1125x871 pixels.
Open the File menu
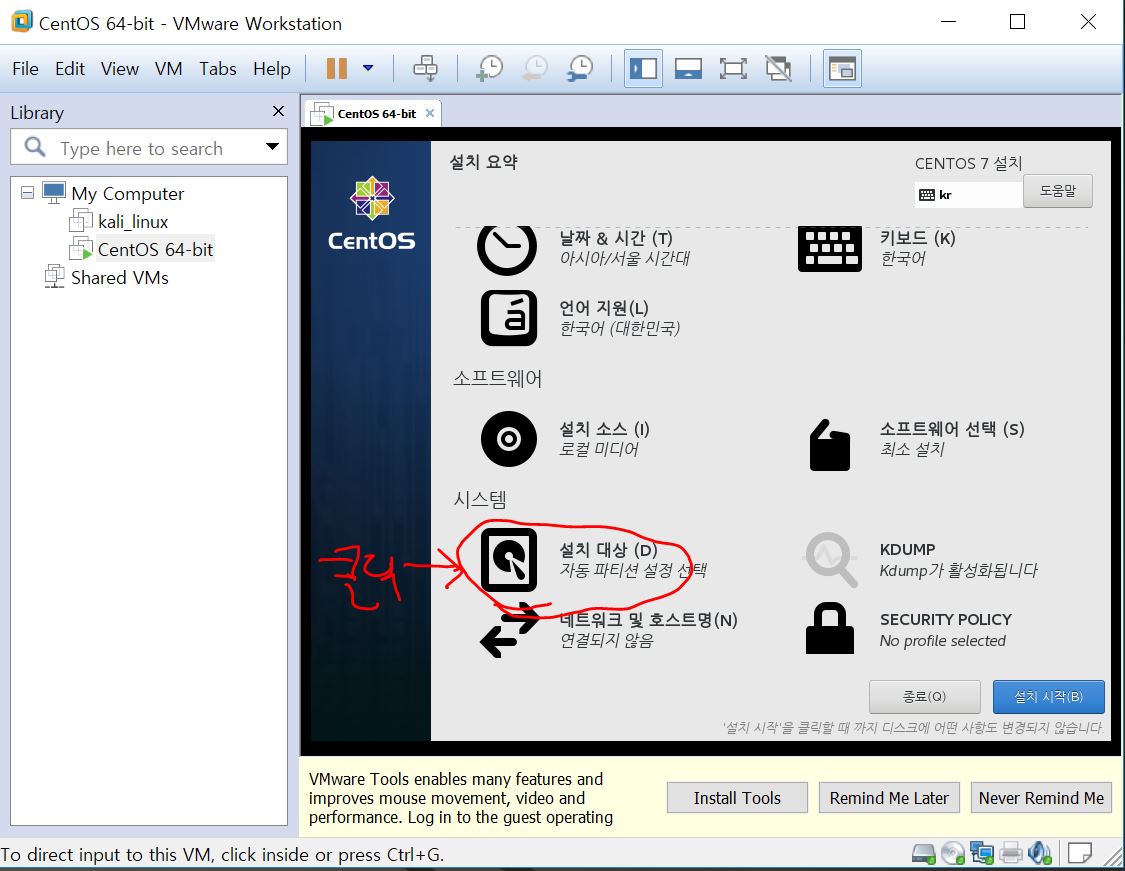click(25, 69)
